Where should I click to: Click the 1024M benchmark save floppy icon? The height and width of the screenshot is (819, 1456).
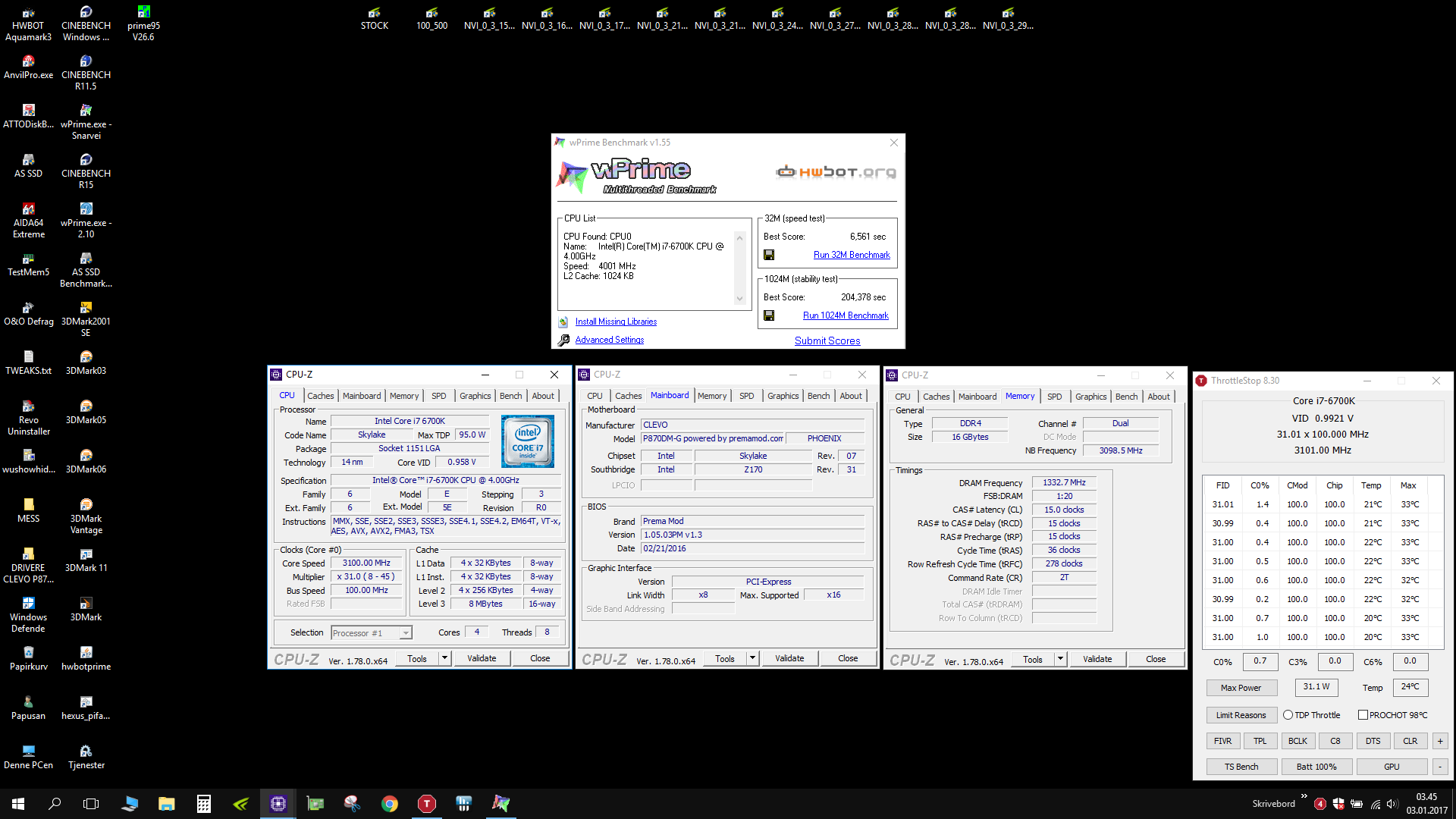click(769, 315)
